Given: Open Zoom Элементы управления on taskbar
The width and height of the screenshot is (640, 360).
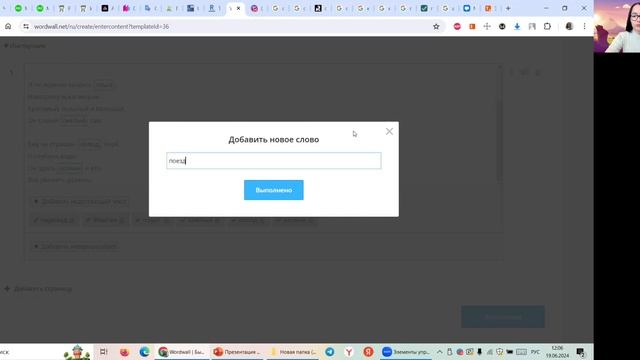Looking at the screenshot, I should (x=406, y=352).
